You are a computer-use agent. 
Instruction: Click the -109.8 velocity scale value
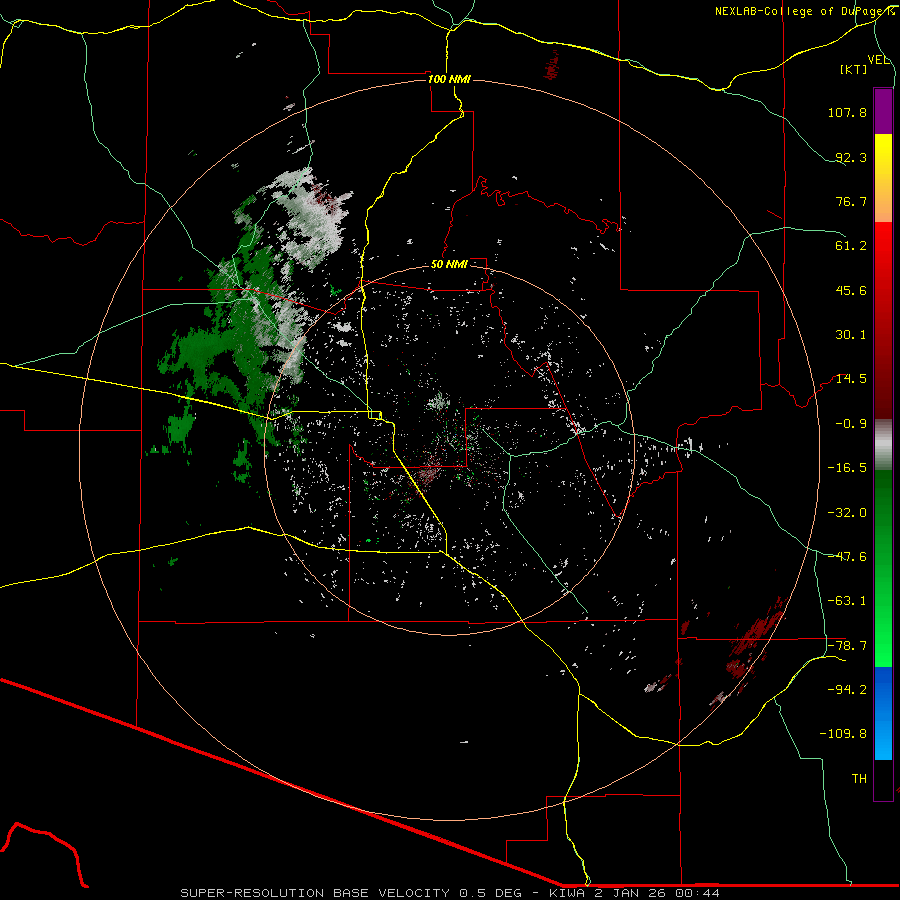[x=843, y=734]
